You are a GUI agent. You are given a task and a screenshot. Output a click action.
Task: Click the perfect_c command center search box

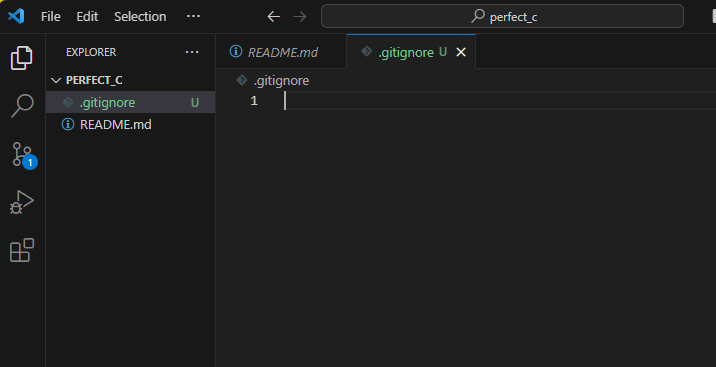point(502,16)
